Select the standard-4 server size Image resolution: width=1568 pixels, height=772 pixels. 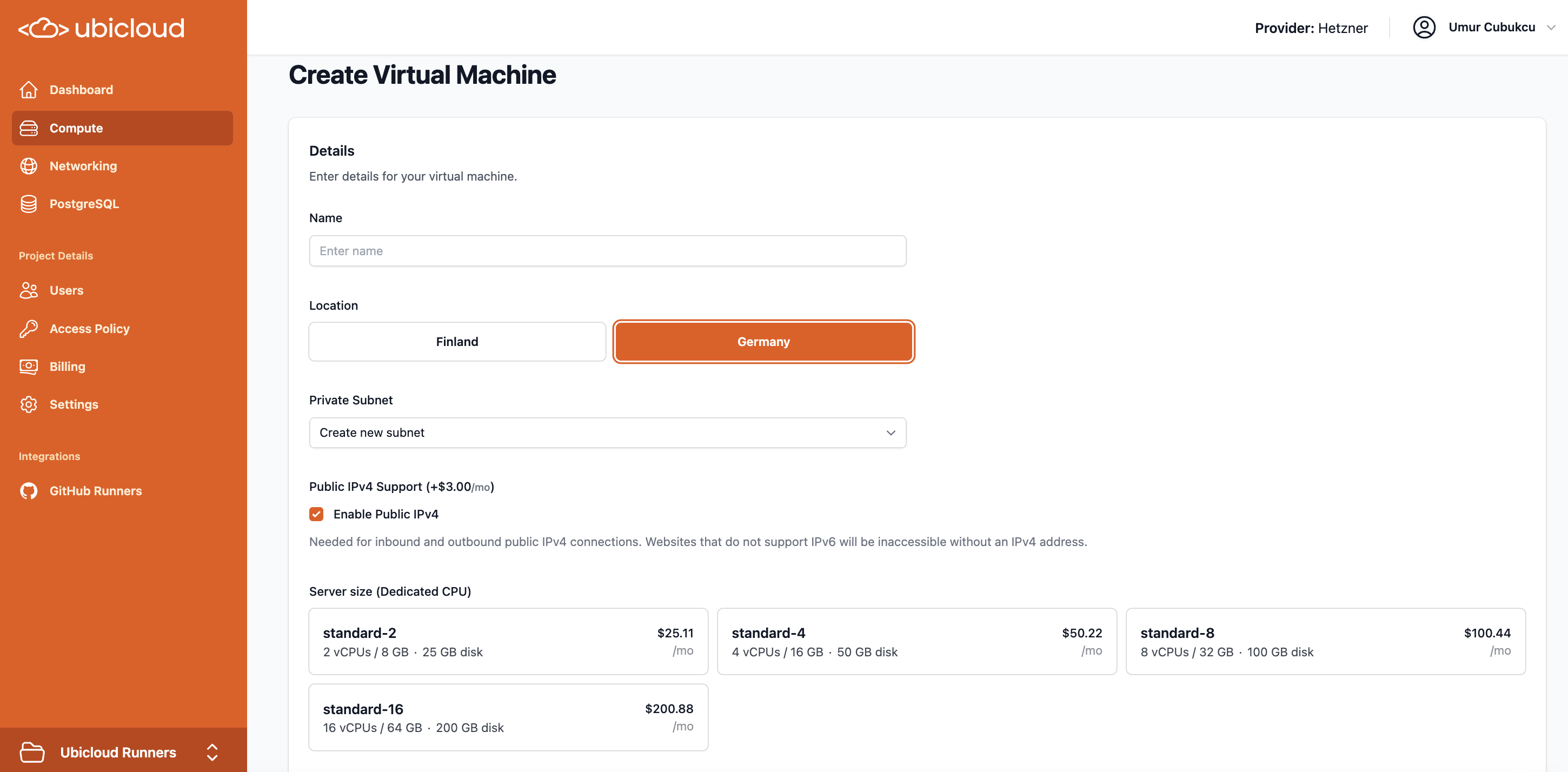[916, 641]
